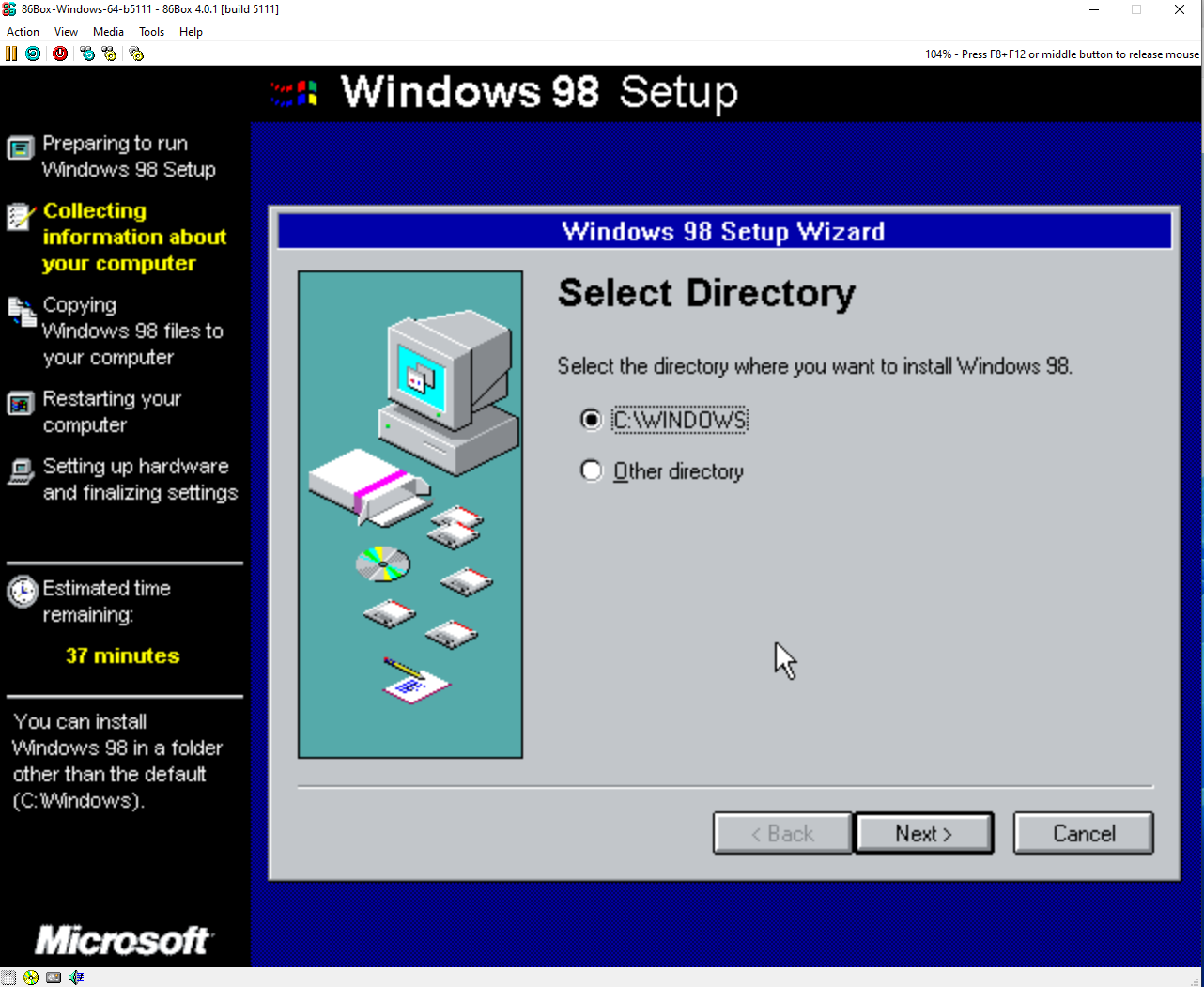The height and width of the screenshot is (987, 1204).
Task: Pause emulation with the Pause toolbar icon
Action: tap(11, 54)
